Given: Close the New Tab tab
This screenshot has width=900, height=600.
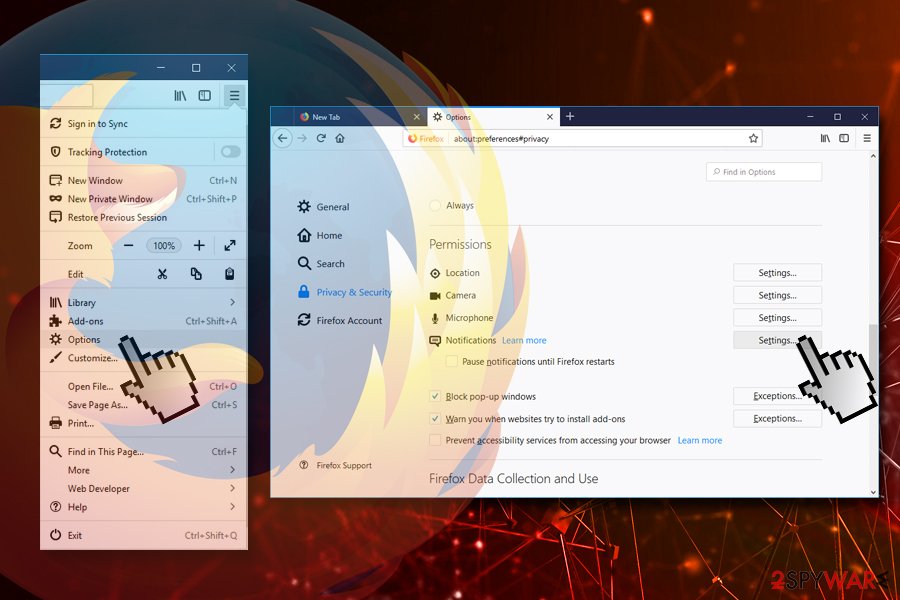Looking at the screenshot, I should coord(417,117).
